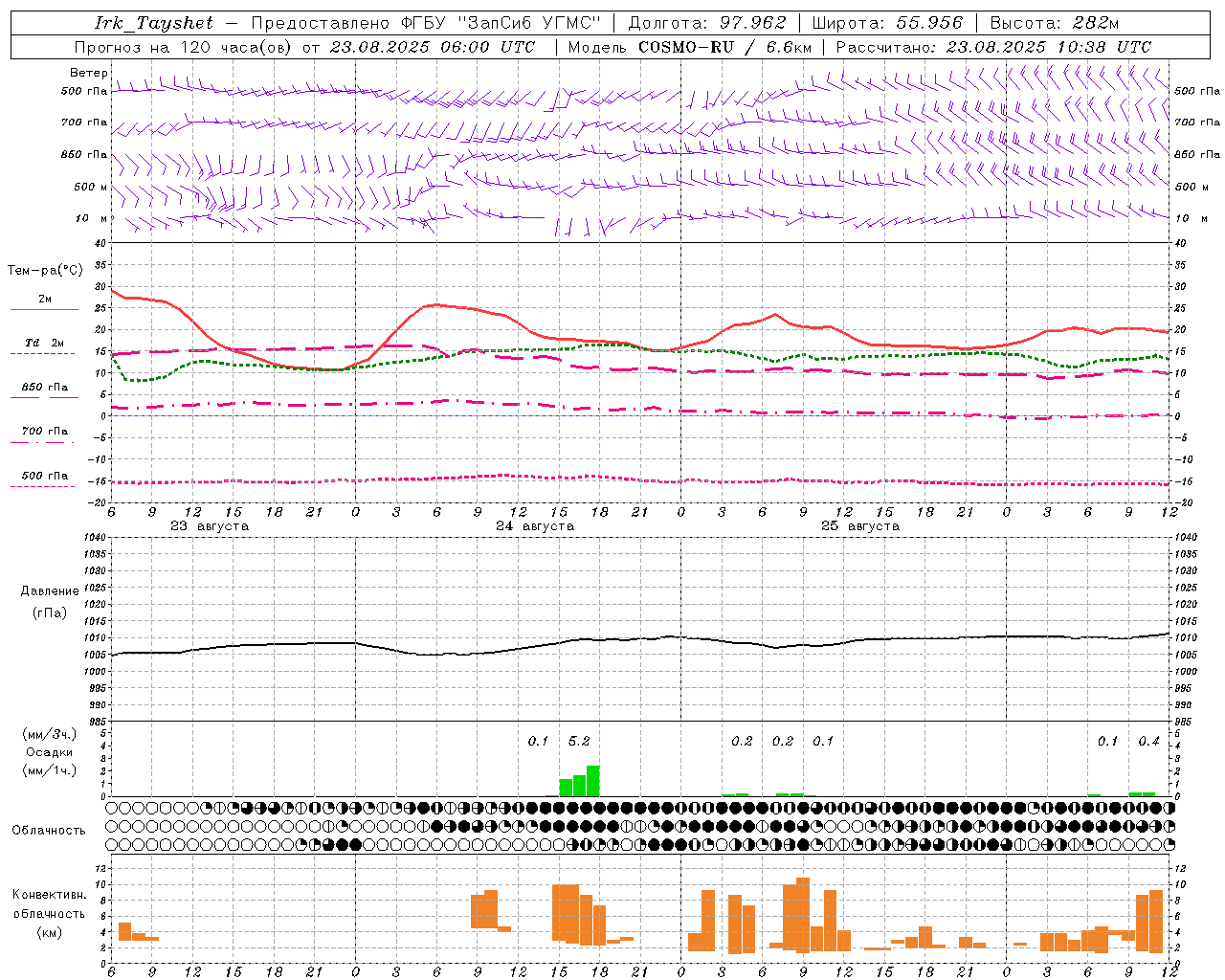This screenshot has width=1225, height=980.
Task: Click the Рассчитано: 23.08.2025 10:38 UTC timestamp
Action: [x=993, y=47]
